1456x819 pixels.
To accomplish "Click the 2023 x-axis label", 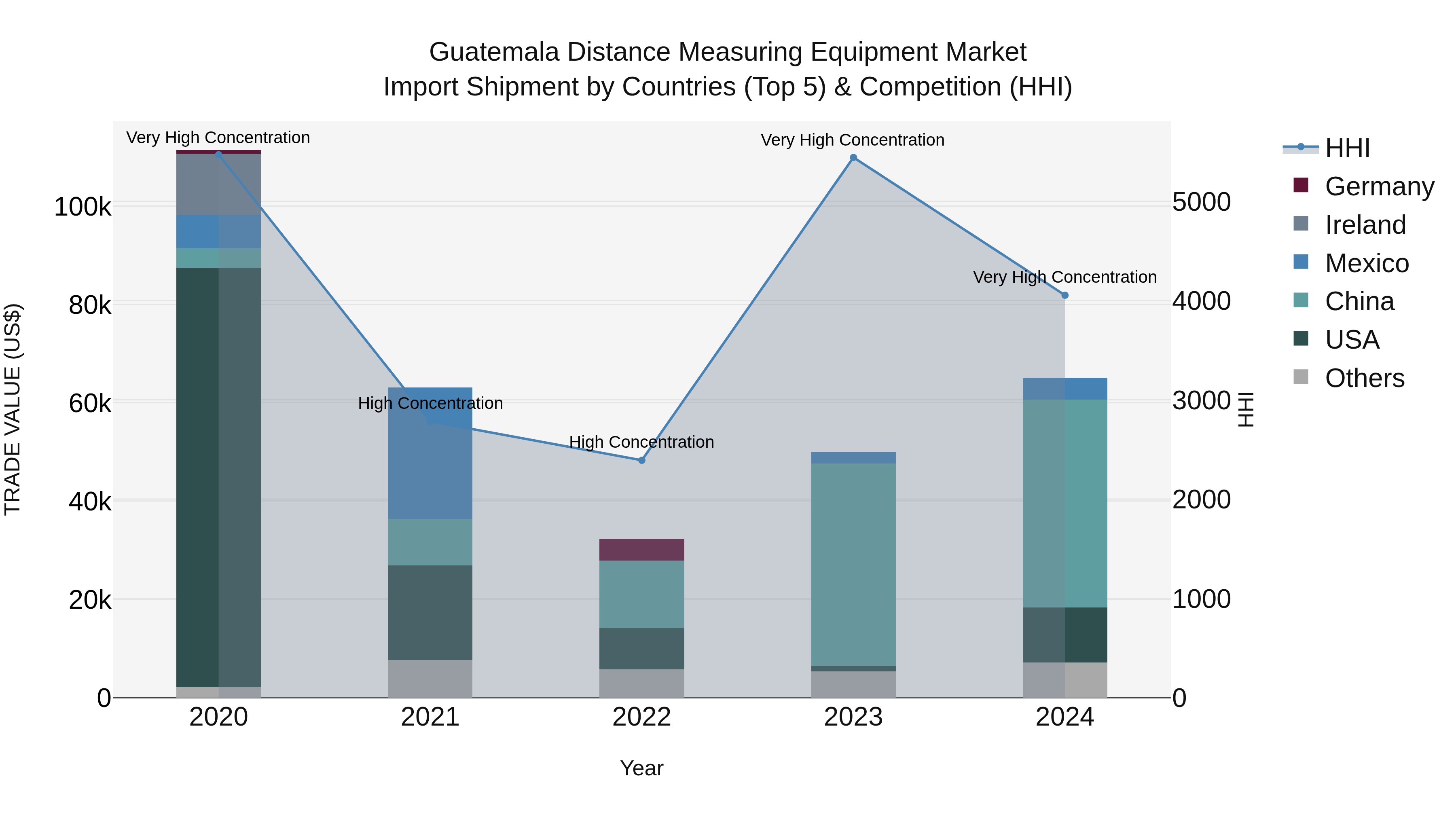I will coord(853,717).
